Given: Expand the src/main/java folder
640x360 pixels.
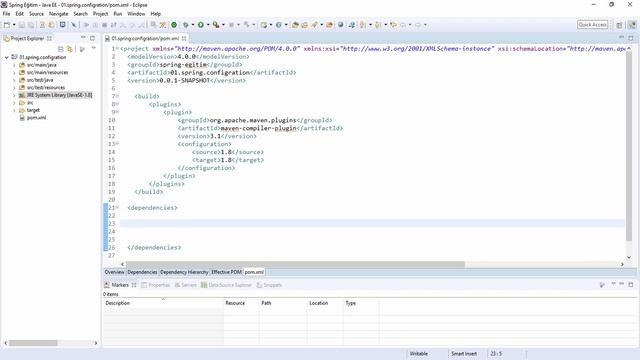Looking at the screenshot, I should coord(14,65).
